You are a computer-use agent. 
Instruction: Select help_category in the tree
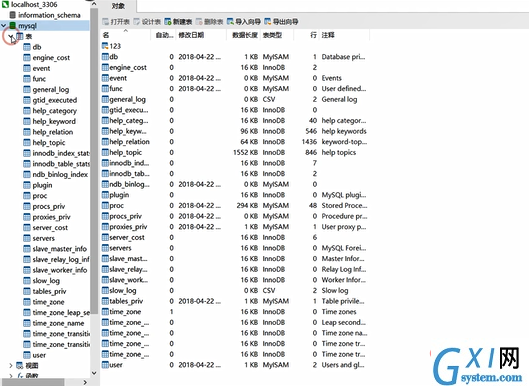55,111
